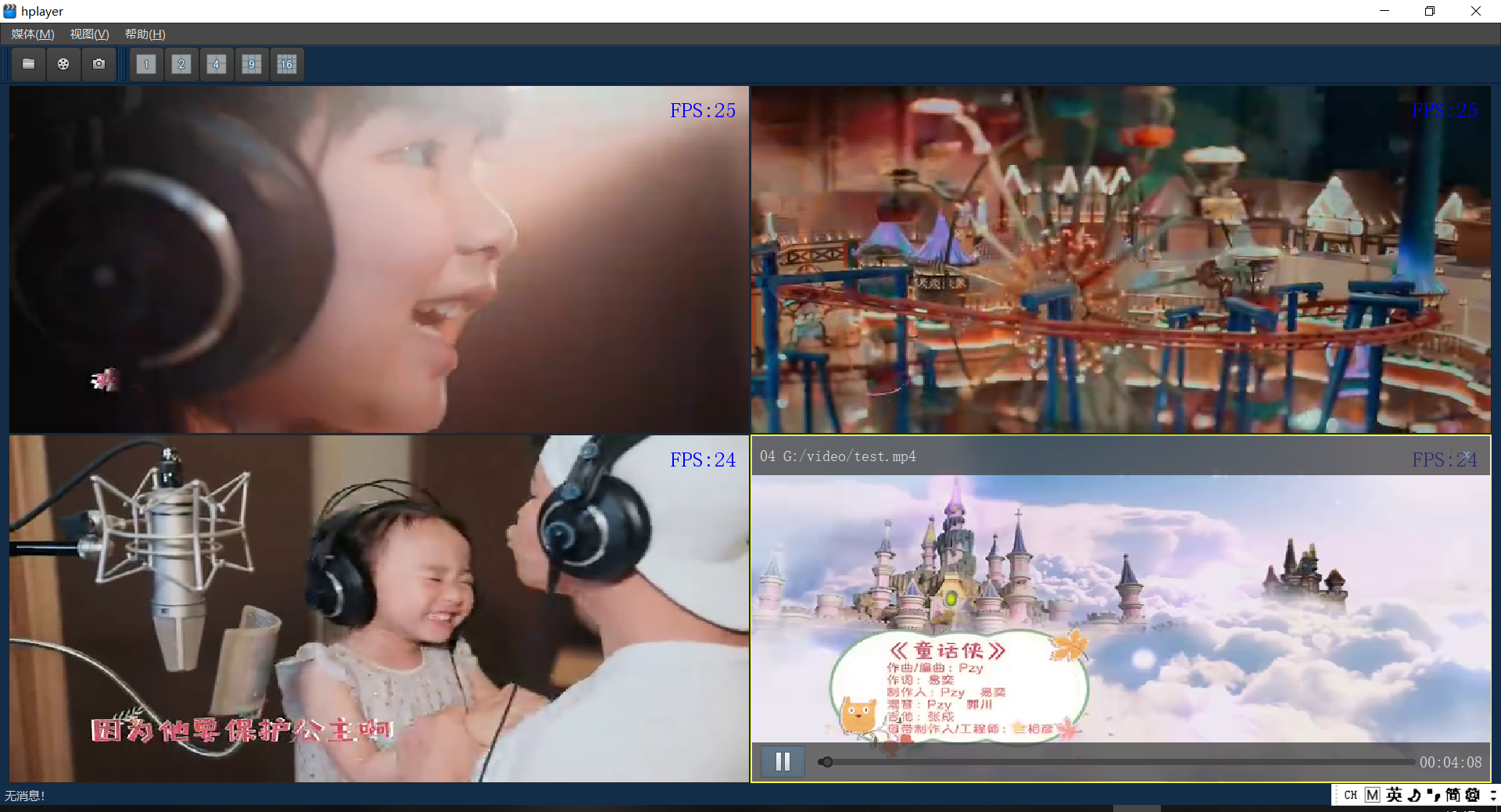Pause playback of test.mp4
This screenshot has height=812, width=1501.
point(783,761)
